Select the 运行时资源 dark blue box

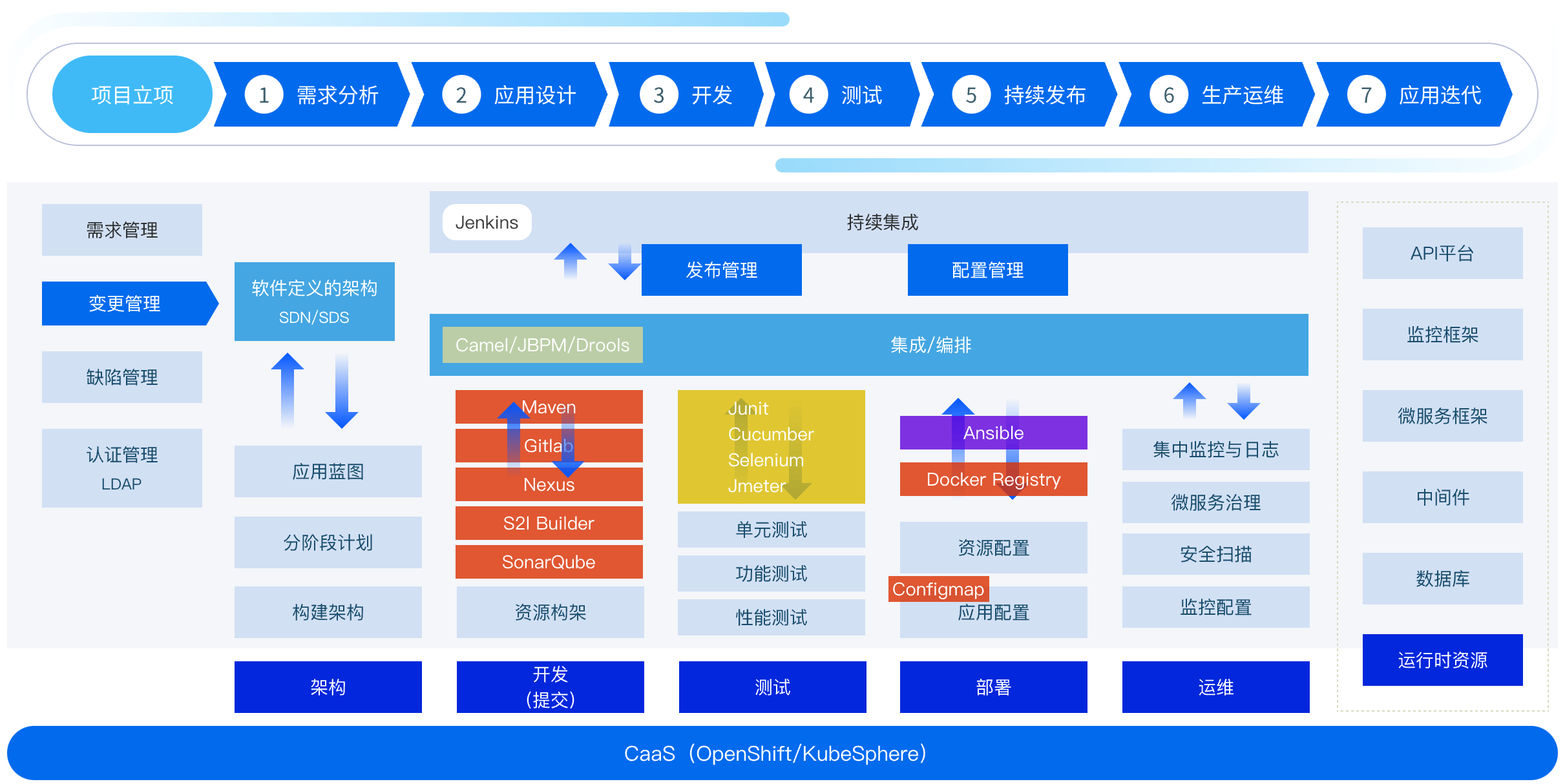coord(1442,660)
